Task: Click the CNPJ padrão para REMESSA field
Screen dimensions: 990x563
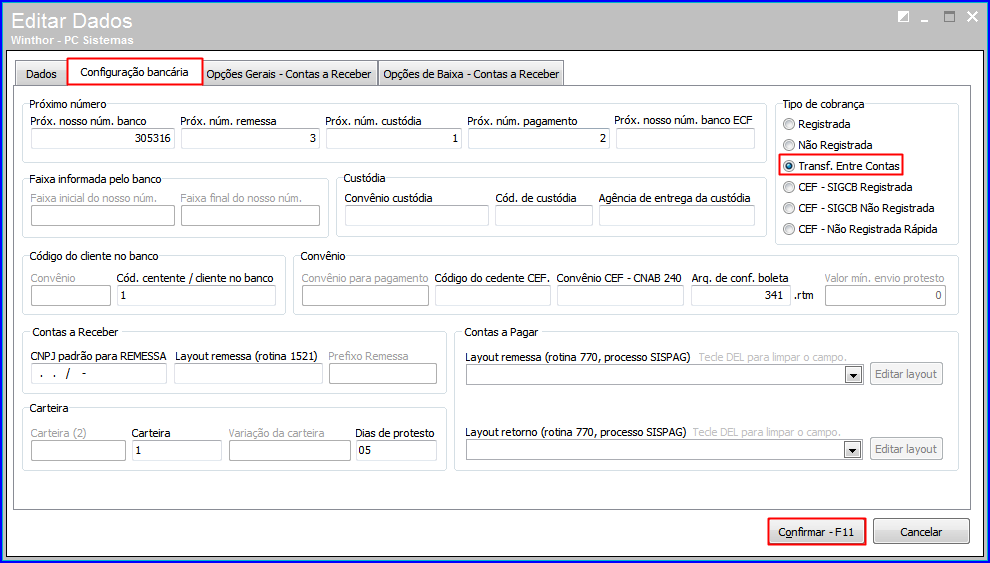Action: [98, 374]
